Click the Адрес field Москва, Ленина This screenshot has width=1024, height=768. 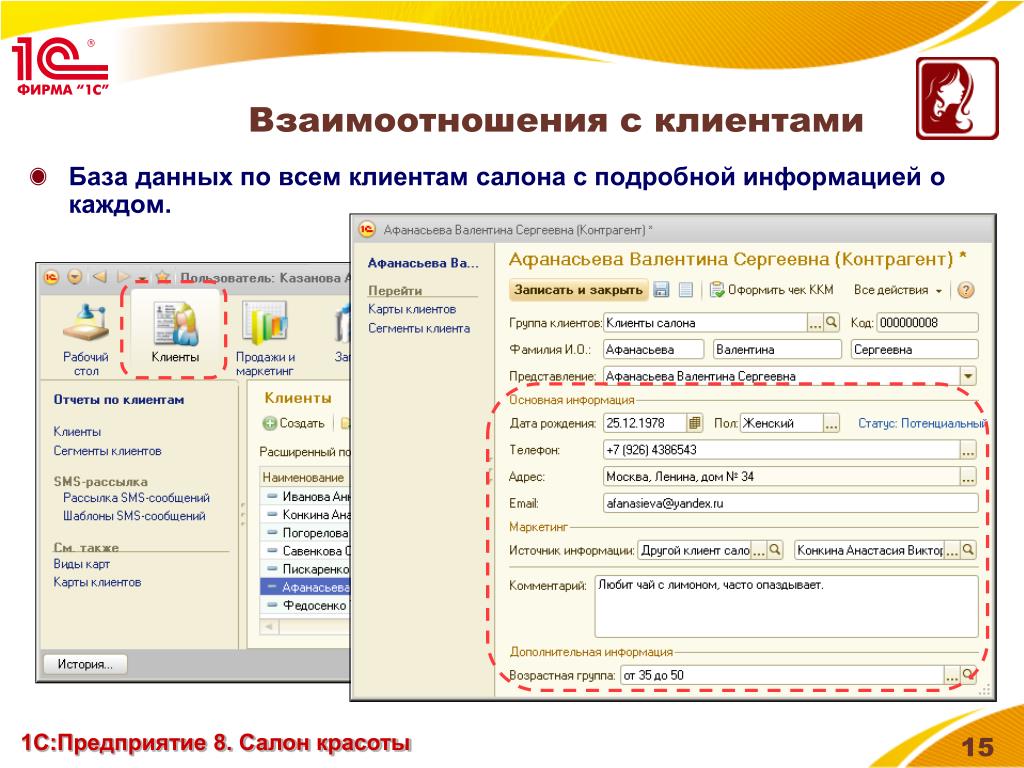point(781,477)
